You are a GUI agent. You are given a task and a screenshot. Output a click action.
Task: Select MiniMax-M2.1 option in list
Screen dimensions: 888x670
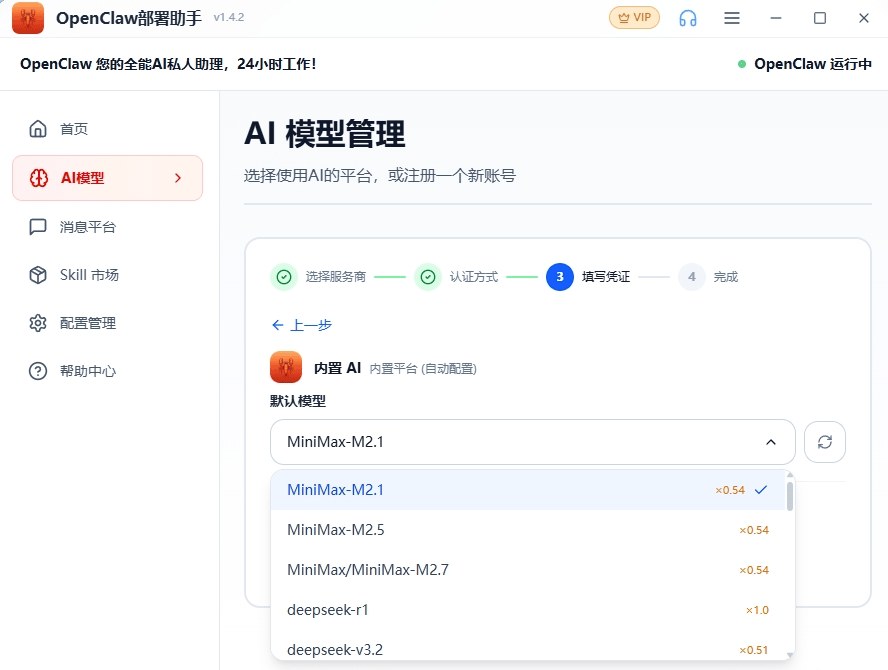click(x=529, y=490)
